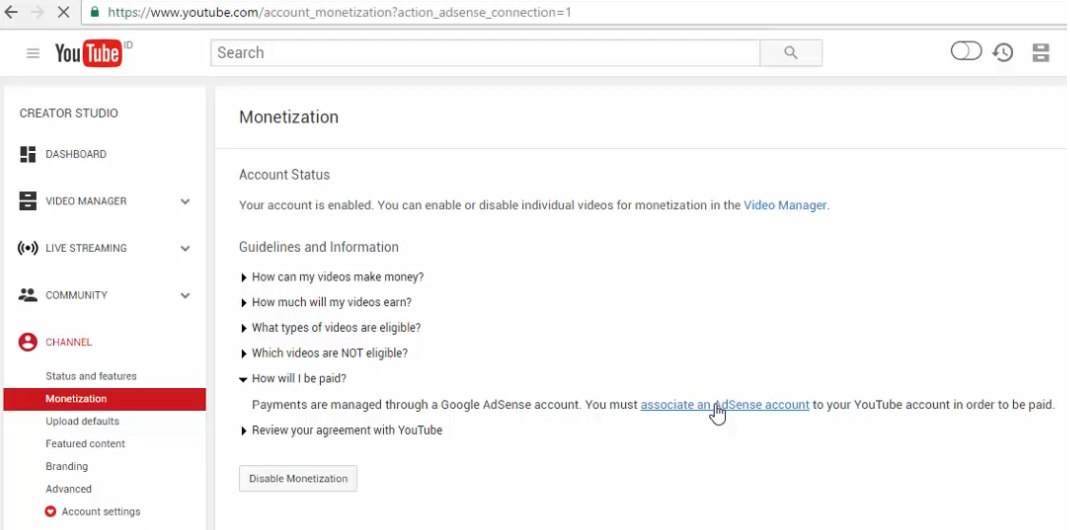1070x530 pixels.
Task: Click the DASHBOARD sidebar label
Action: 76,154
